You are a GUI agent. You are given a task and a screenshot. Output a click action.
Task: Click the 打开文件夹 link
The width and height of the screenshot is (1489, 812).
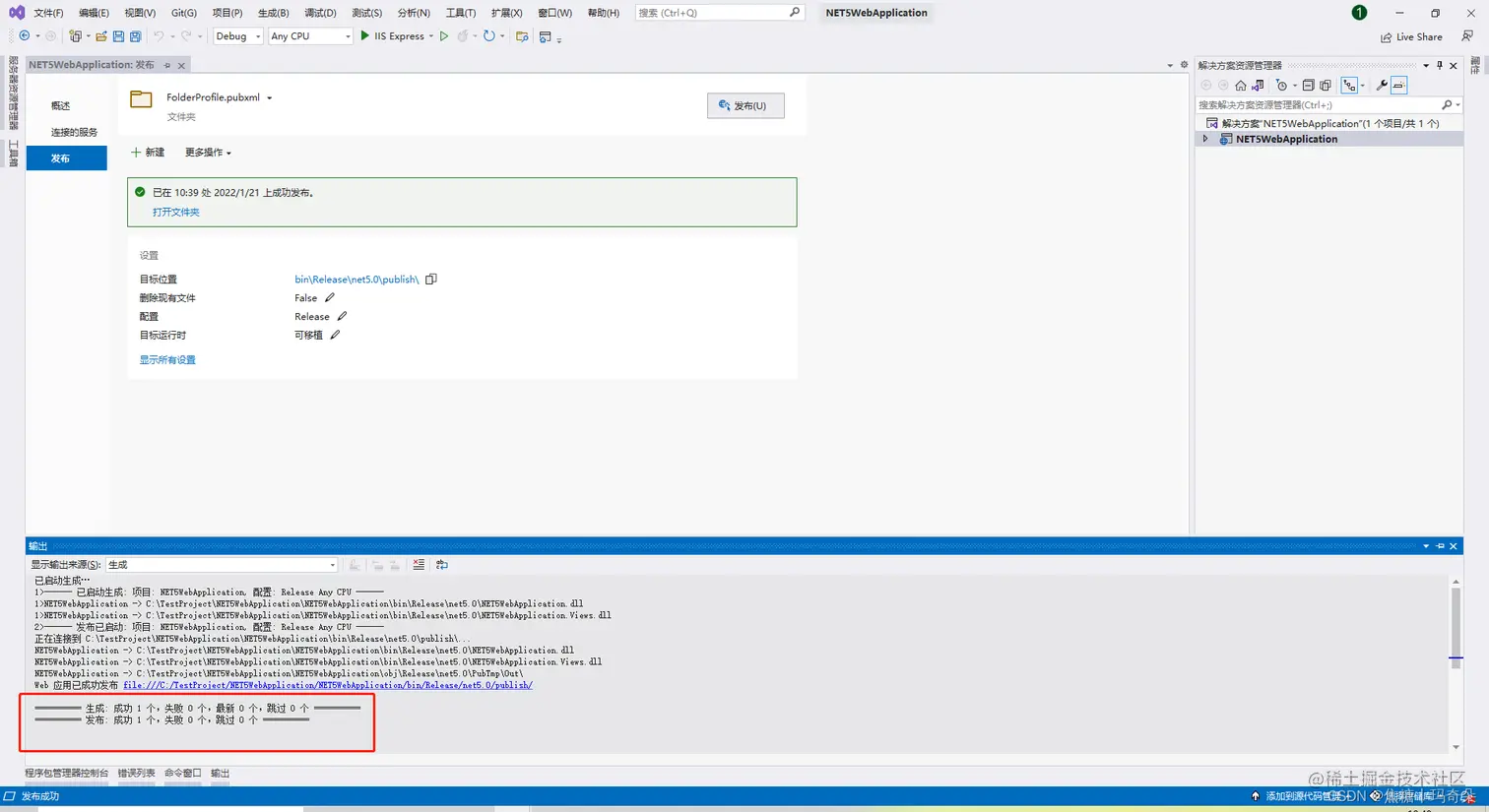[176, 212]
